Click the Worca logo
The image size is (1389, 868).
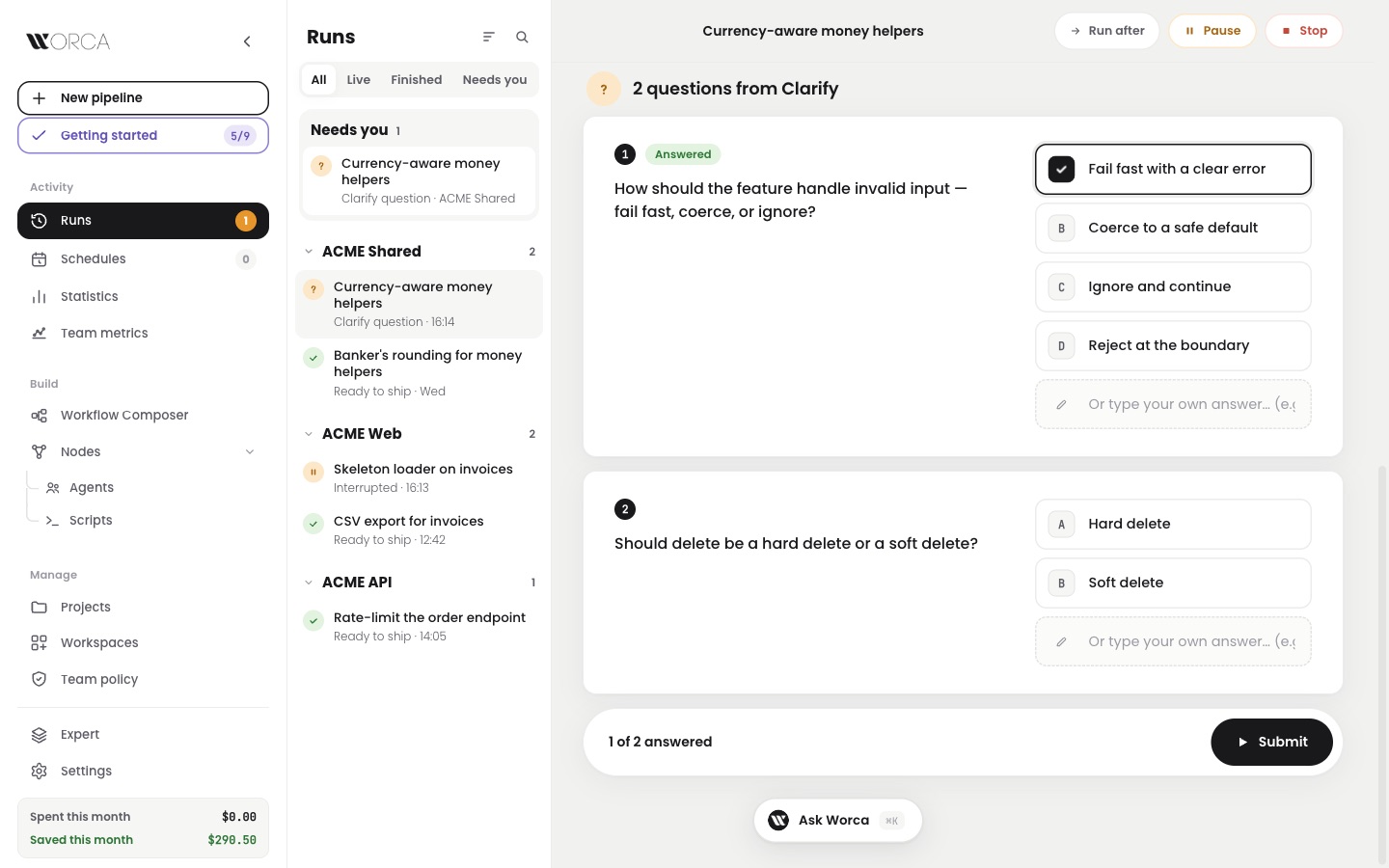pos(68,41)
